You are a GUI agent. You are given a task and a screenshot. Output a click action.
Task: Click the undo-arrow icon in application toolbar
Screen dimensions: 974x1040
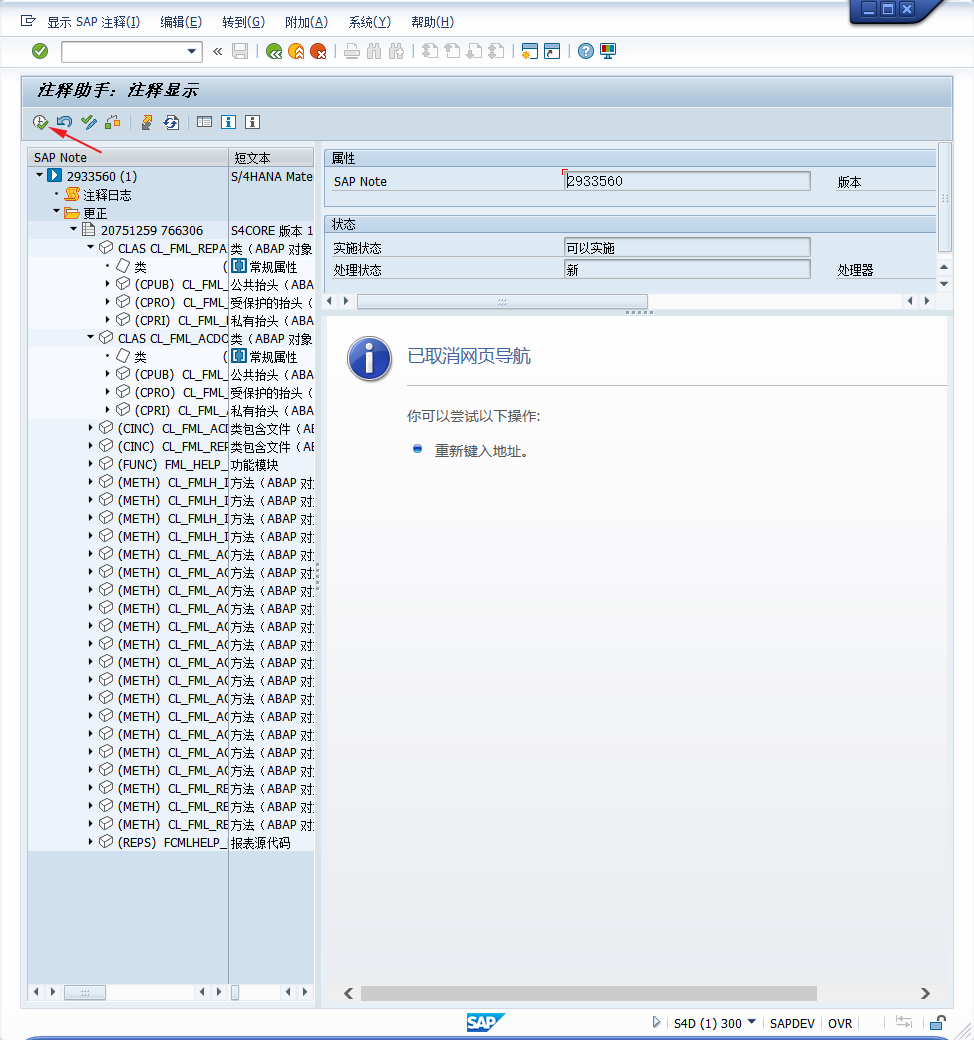64,122
